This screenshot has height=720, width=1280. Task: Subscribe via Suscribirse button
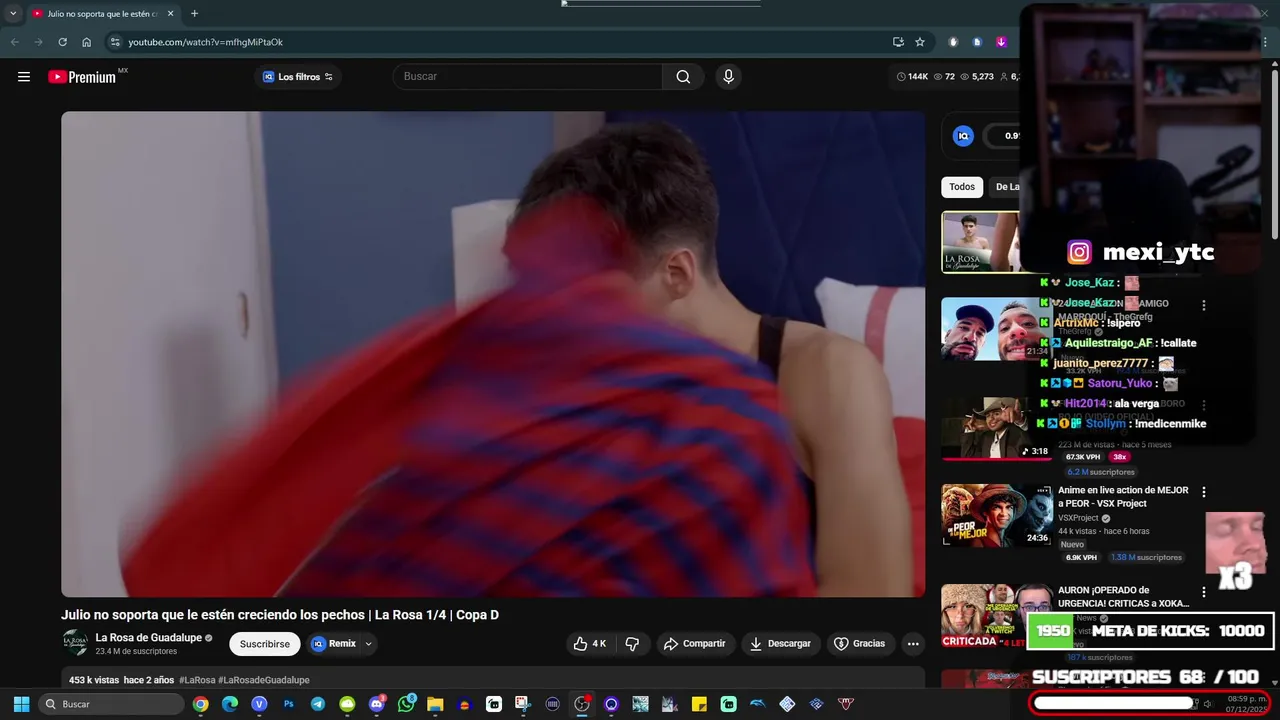pyautogui.click(x=264, y=644)
